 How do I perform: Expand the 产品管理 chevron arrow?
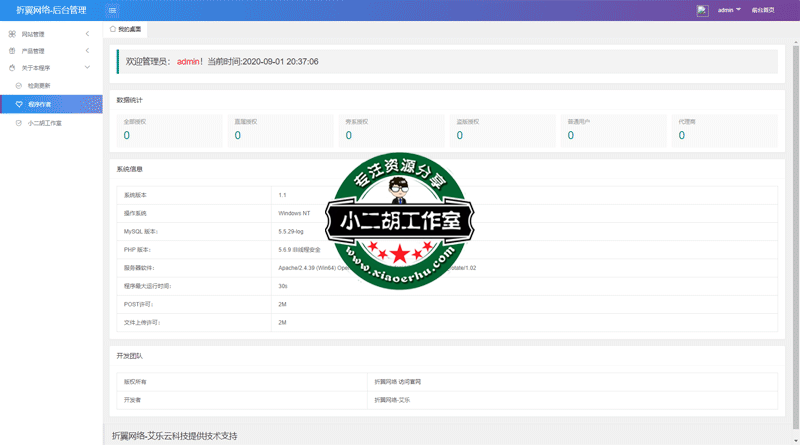pos(87,51)
